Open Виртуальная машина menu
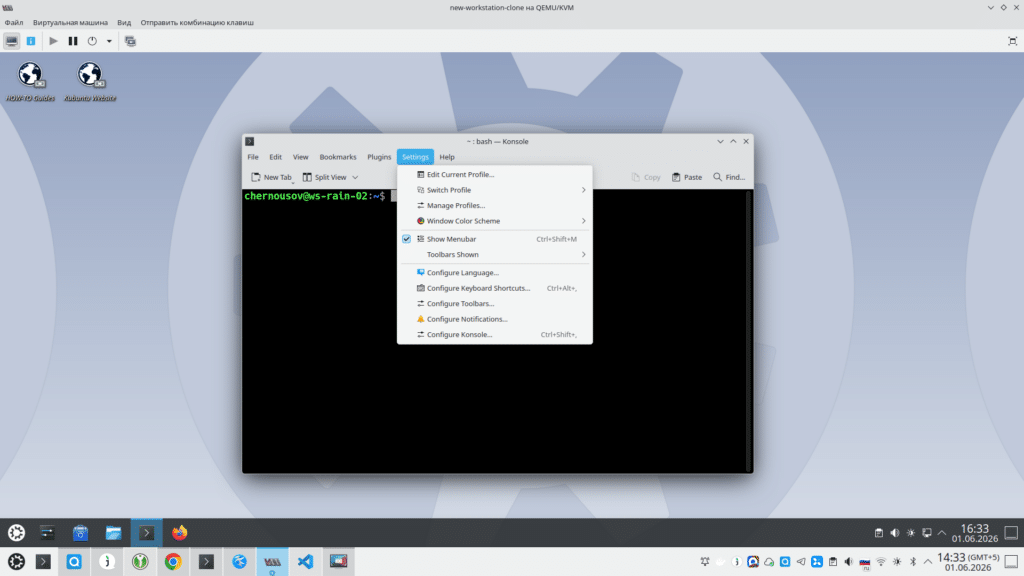This screenshot has height=576, width=1024. (71, 22)
